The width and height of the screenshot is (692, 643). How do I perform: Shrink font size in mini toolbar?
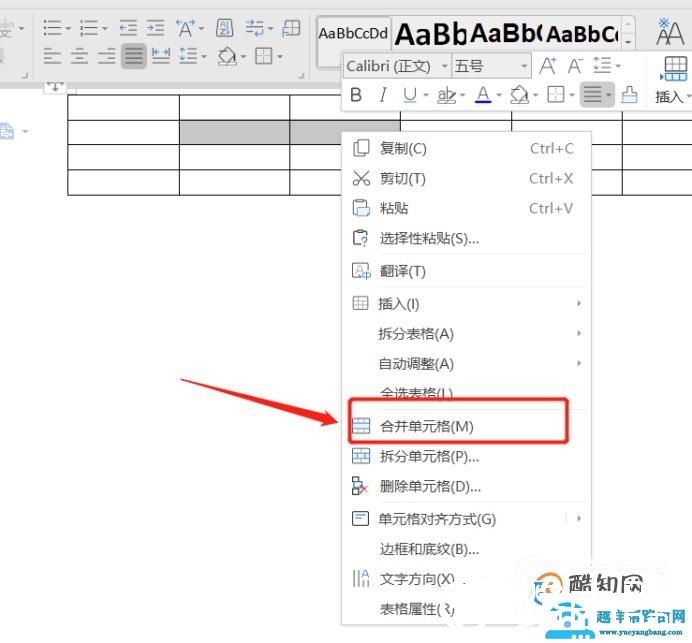pos(575,66)
